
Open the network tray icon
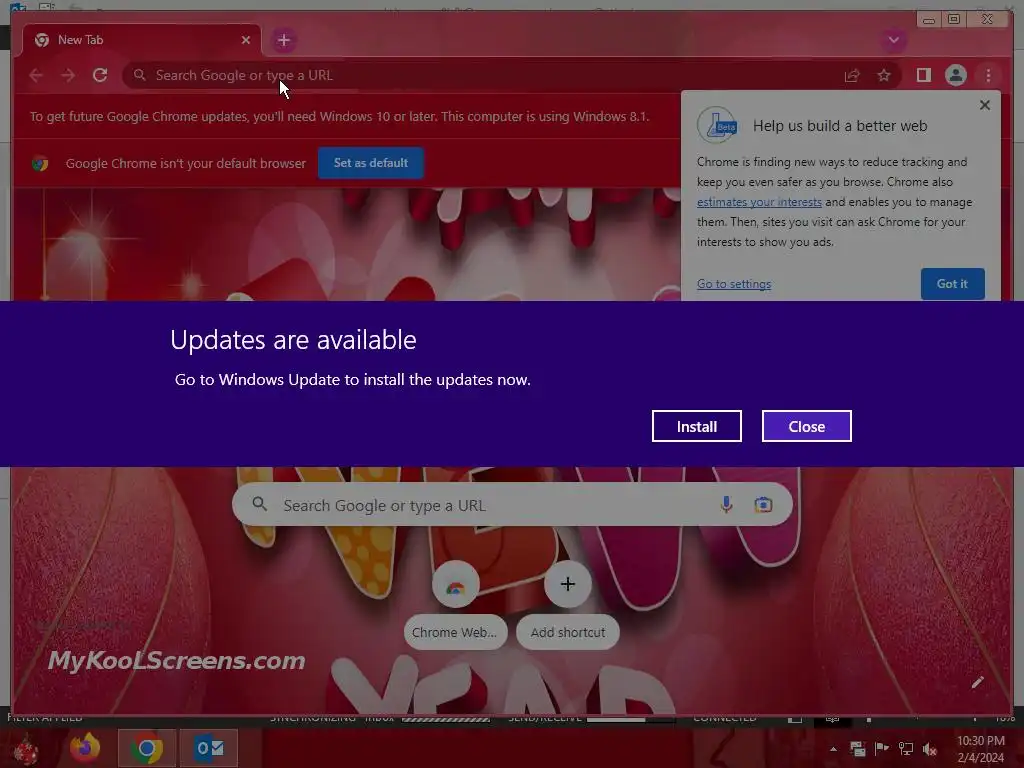point(906,749)
